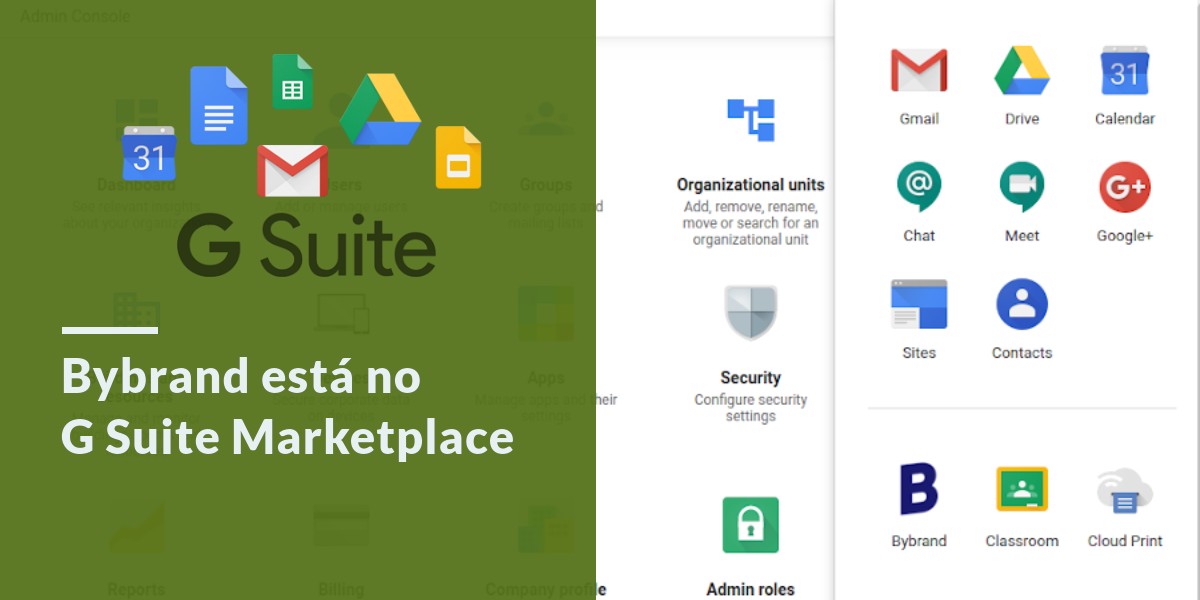Open Gmail from the app launcher
This screenshot has width=1200, height=600.
click(918, 71)
